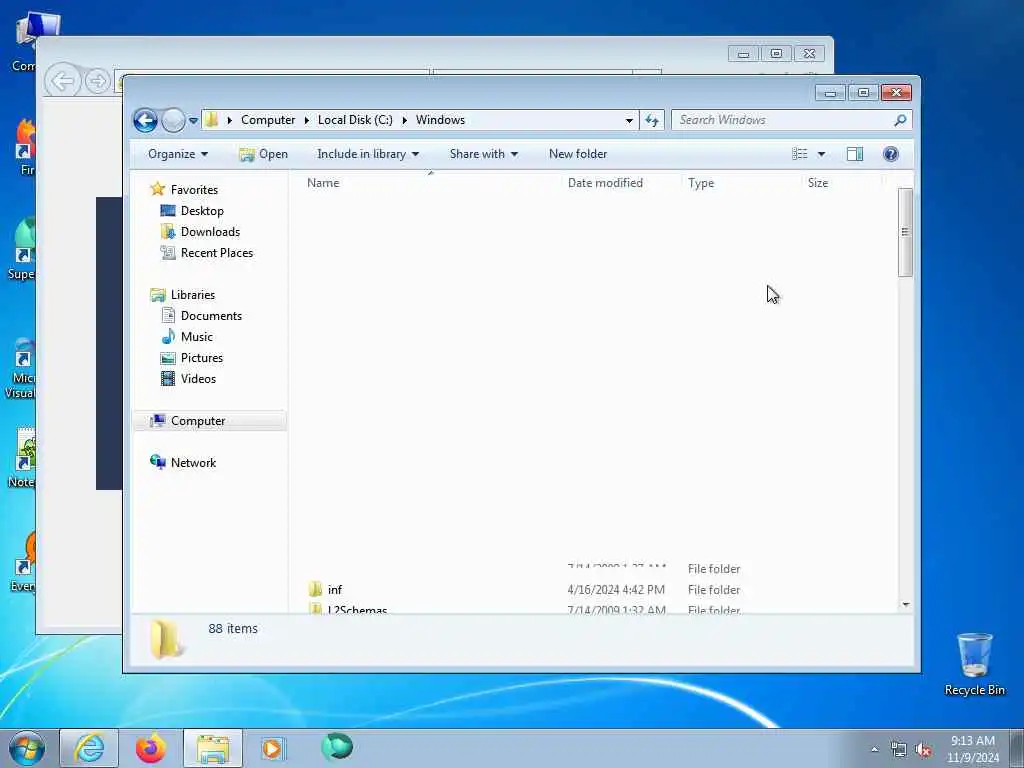Viewport: 1024px width, 768px height.
Task: Select the Windows address bar segment
Action: pos(440,120)
